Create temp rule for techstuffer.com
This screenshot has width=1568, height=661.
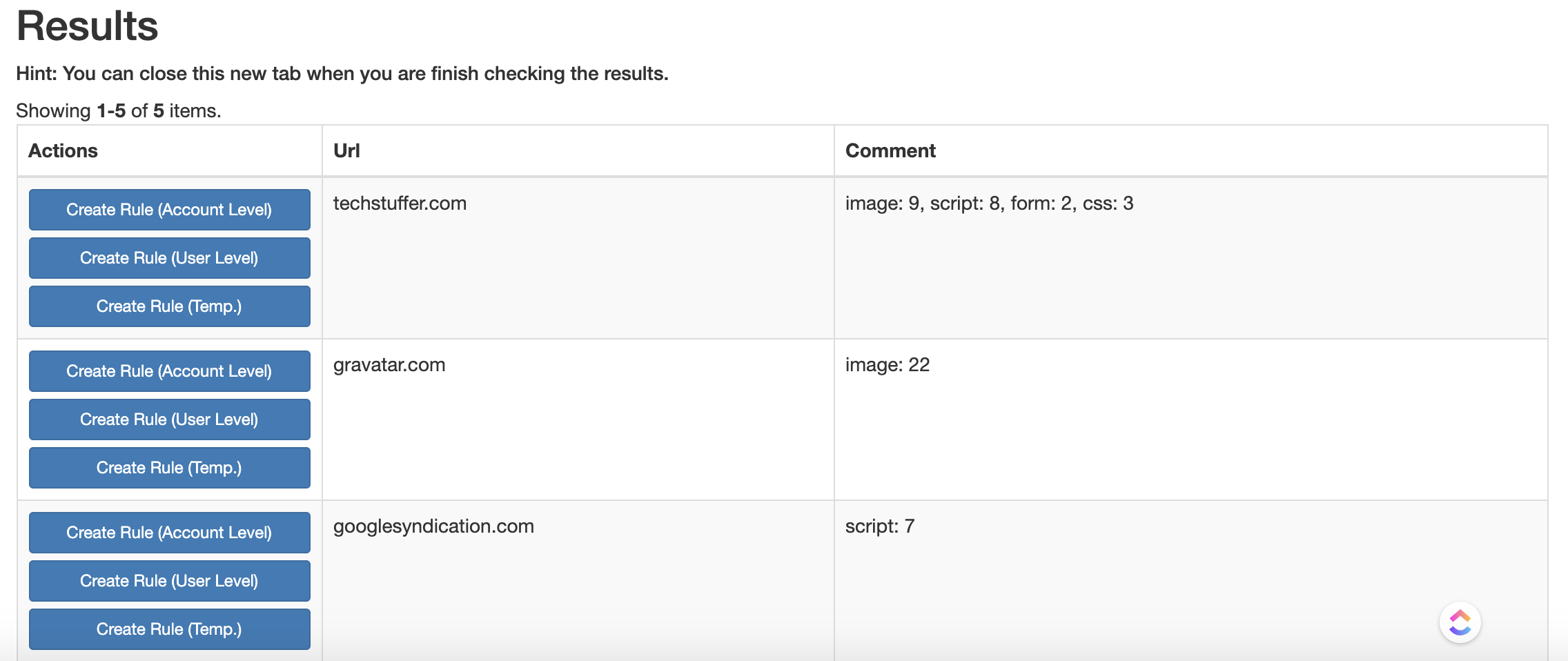[x=169, y=306]
